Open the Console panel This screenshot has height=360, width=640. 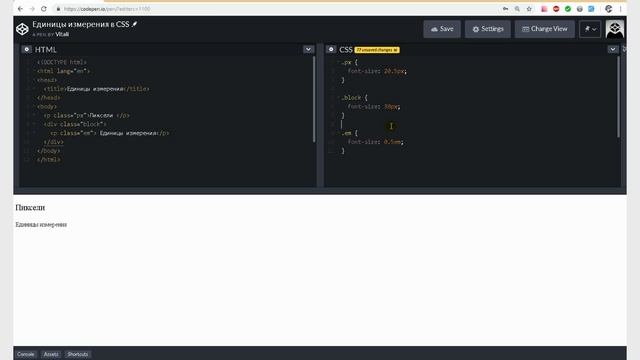(x=26, y=354)
